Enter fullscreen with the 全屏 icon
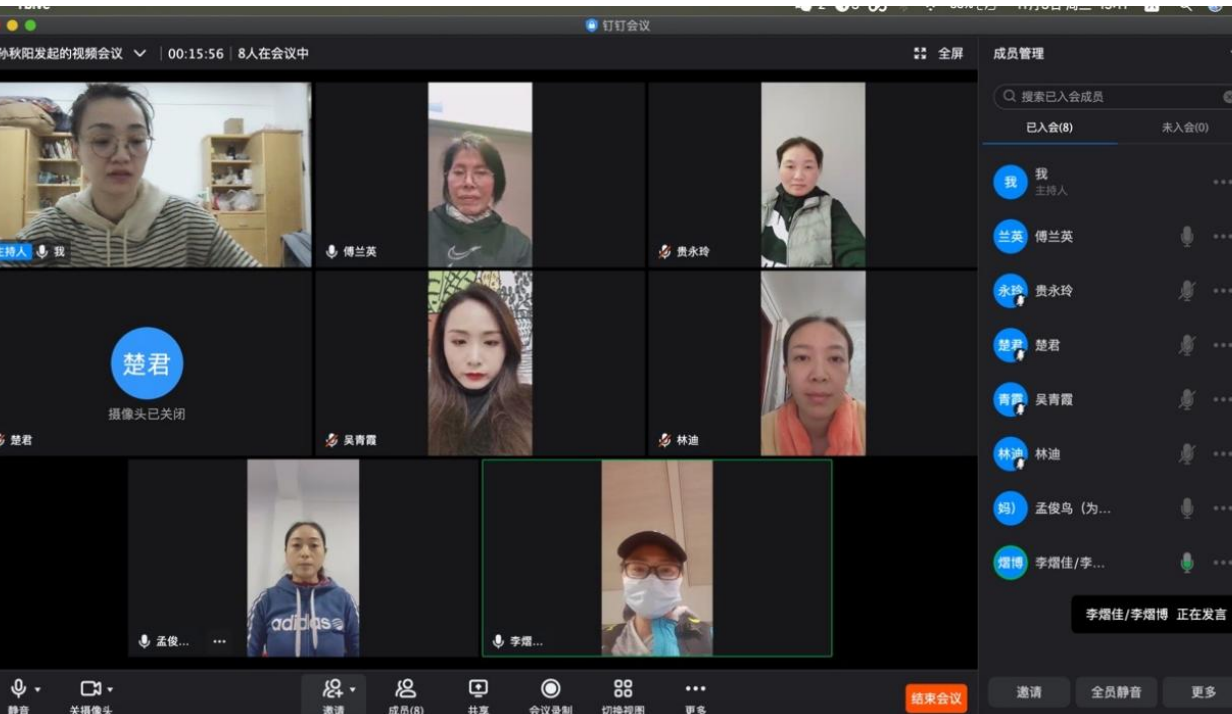This screenshot has height=714, width=1232. pyautogui.click(x=938, y=54)
